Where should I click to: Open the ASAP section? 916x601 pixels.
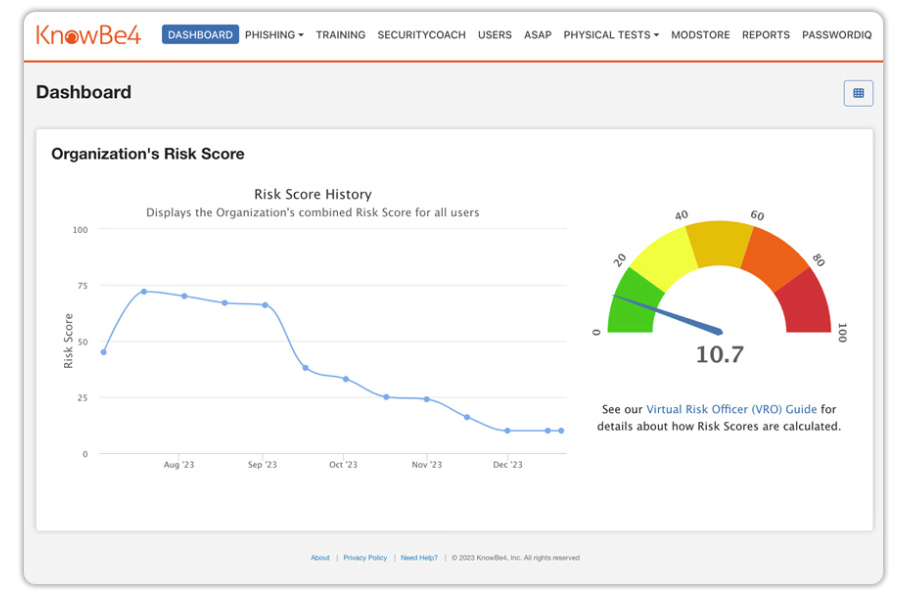[537, 34]
